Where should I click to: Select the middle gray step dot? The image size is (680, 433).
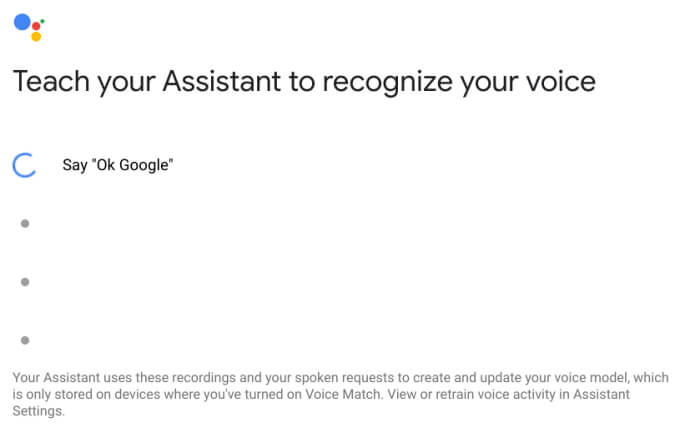[x=24, y=282]
